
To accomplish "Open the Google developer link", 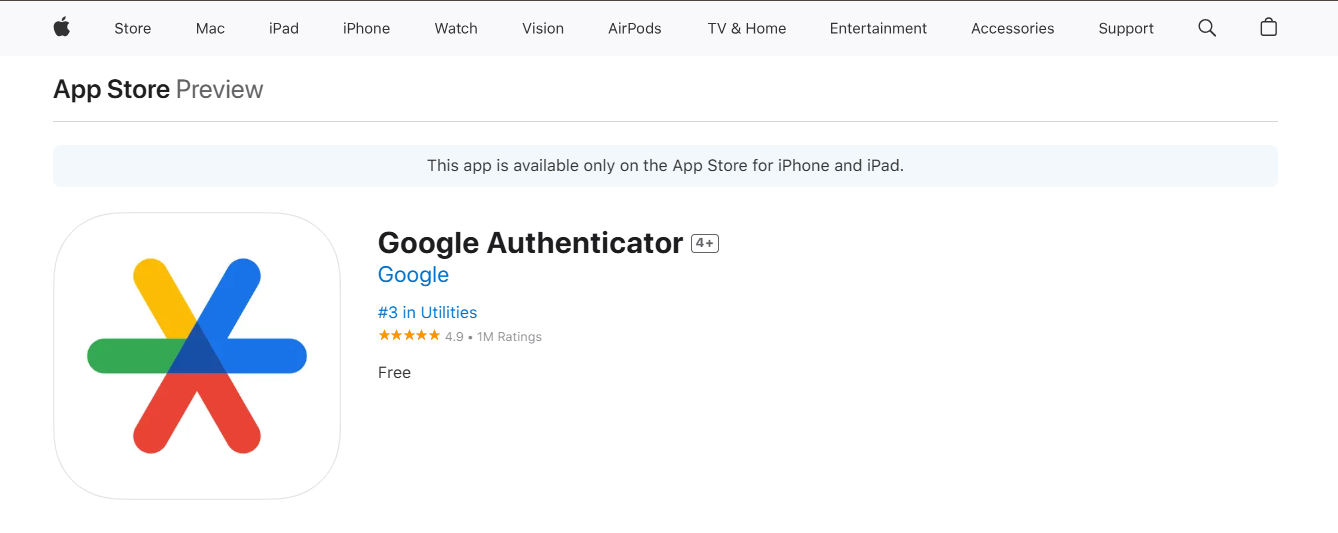I will (x=413, y=275).
